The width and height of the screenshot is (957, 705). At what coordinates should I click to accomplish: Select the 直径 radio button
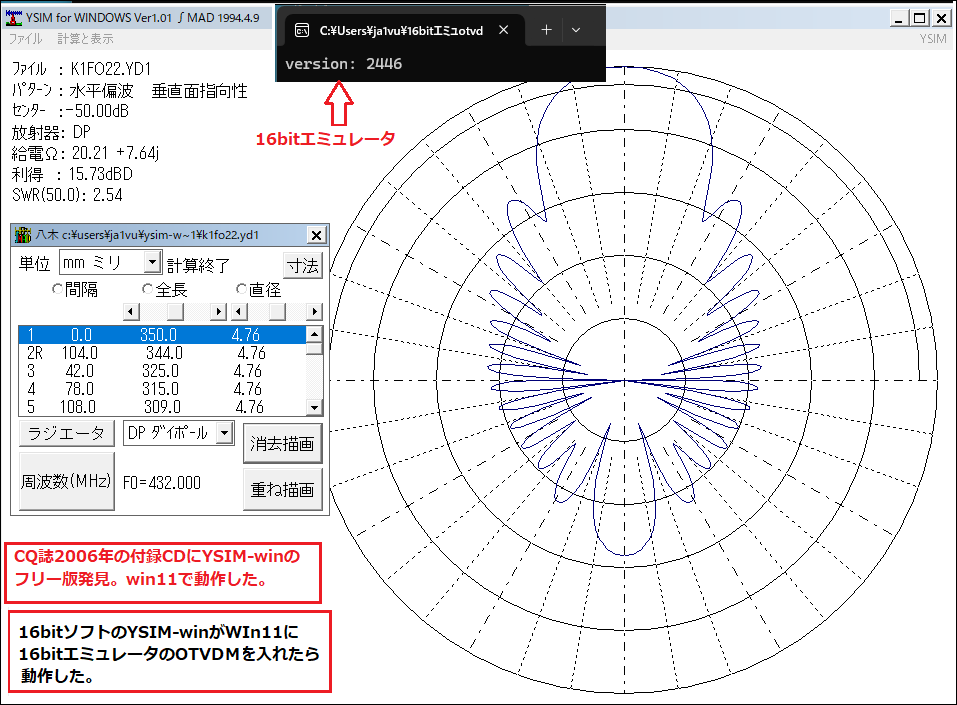pos(241,289)
